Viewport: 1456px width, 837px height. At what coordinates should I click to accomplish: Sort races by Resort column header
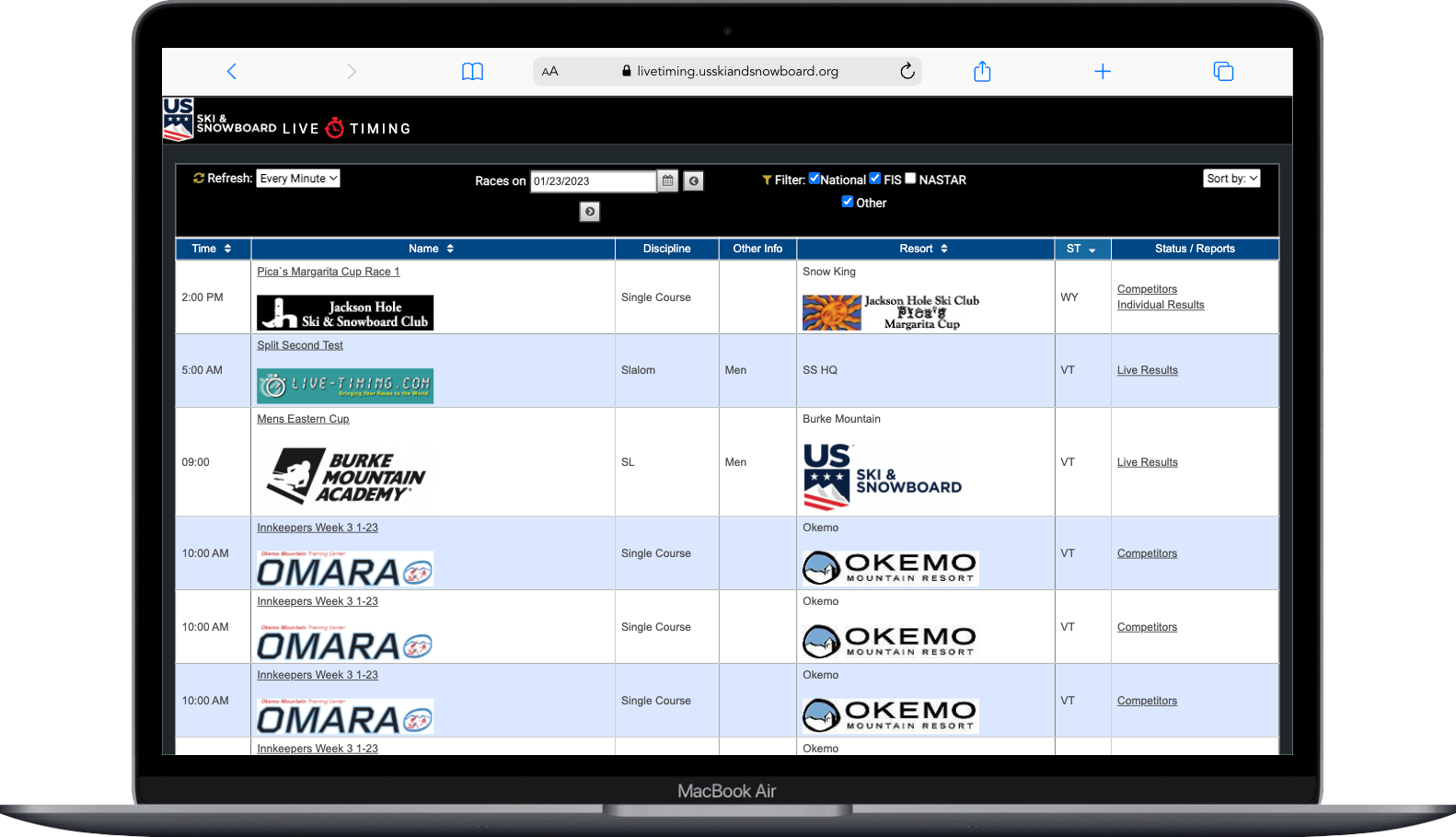coord(924,249)
